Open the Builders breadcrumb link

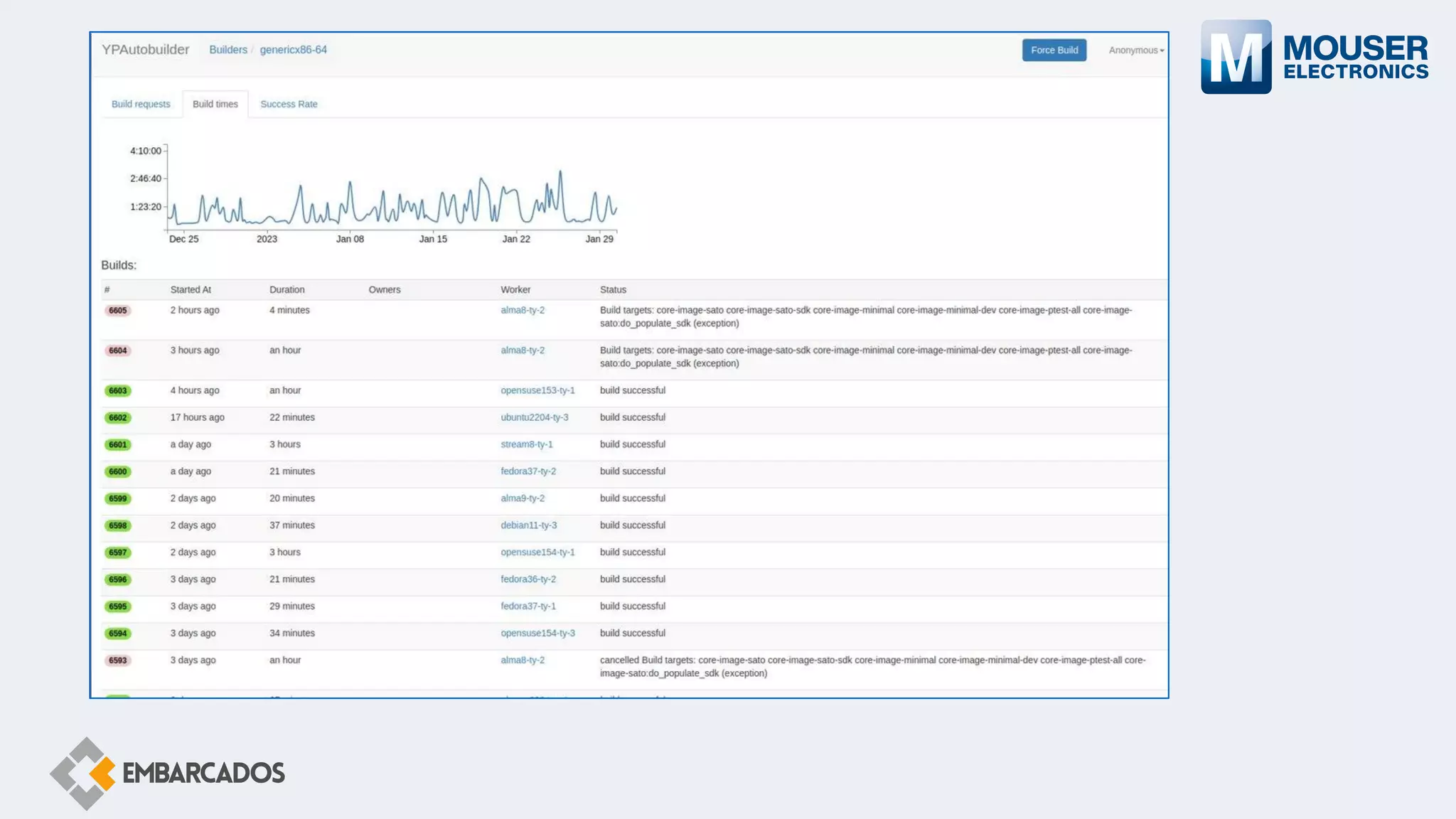(x=228, y=50)
